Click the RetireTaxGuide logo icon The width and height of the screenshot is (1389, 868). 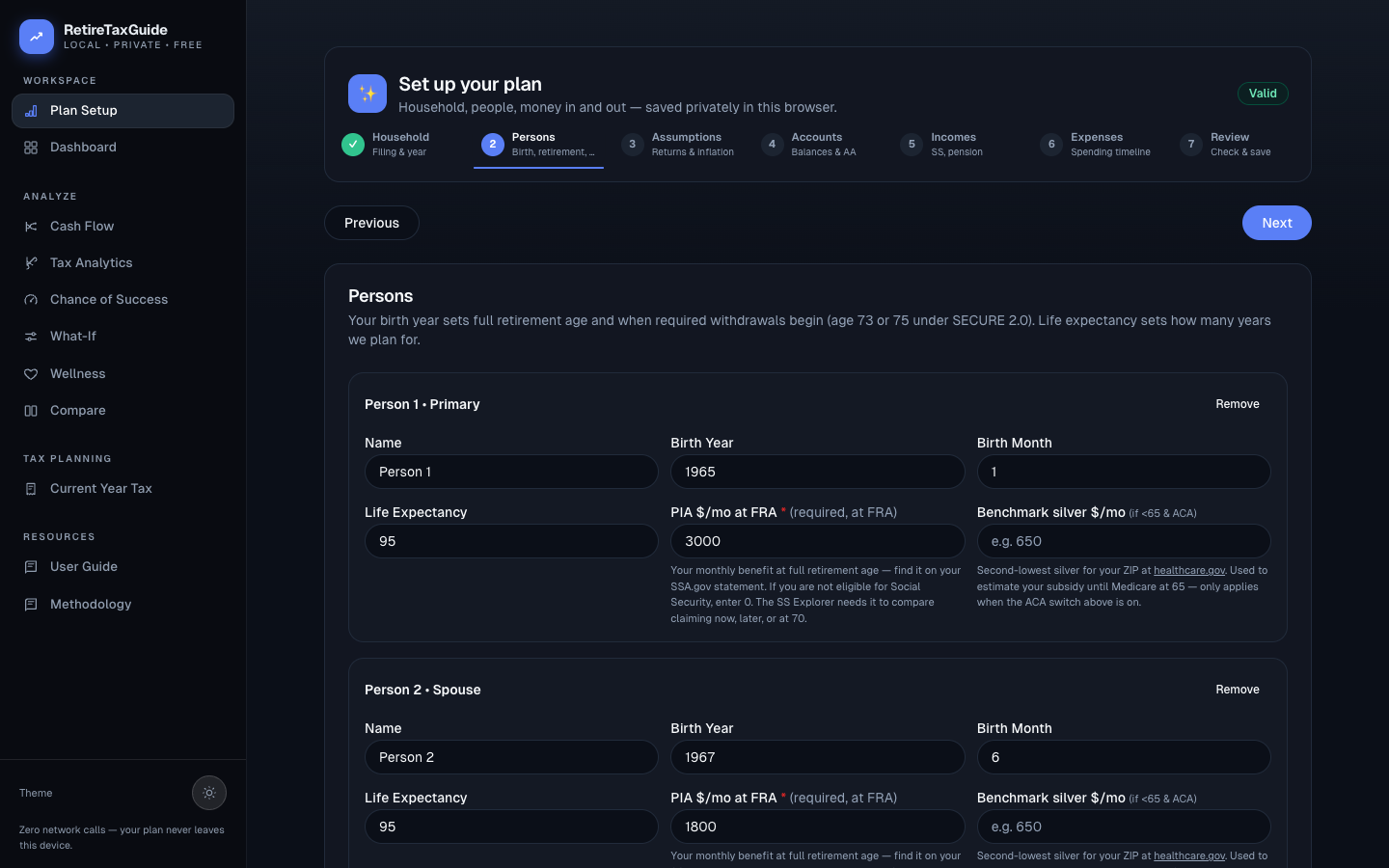37,37
